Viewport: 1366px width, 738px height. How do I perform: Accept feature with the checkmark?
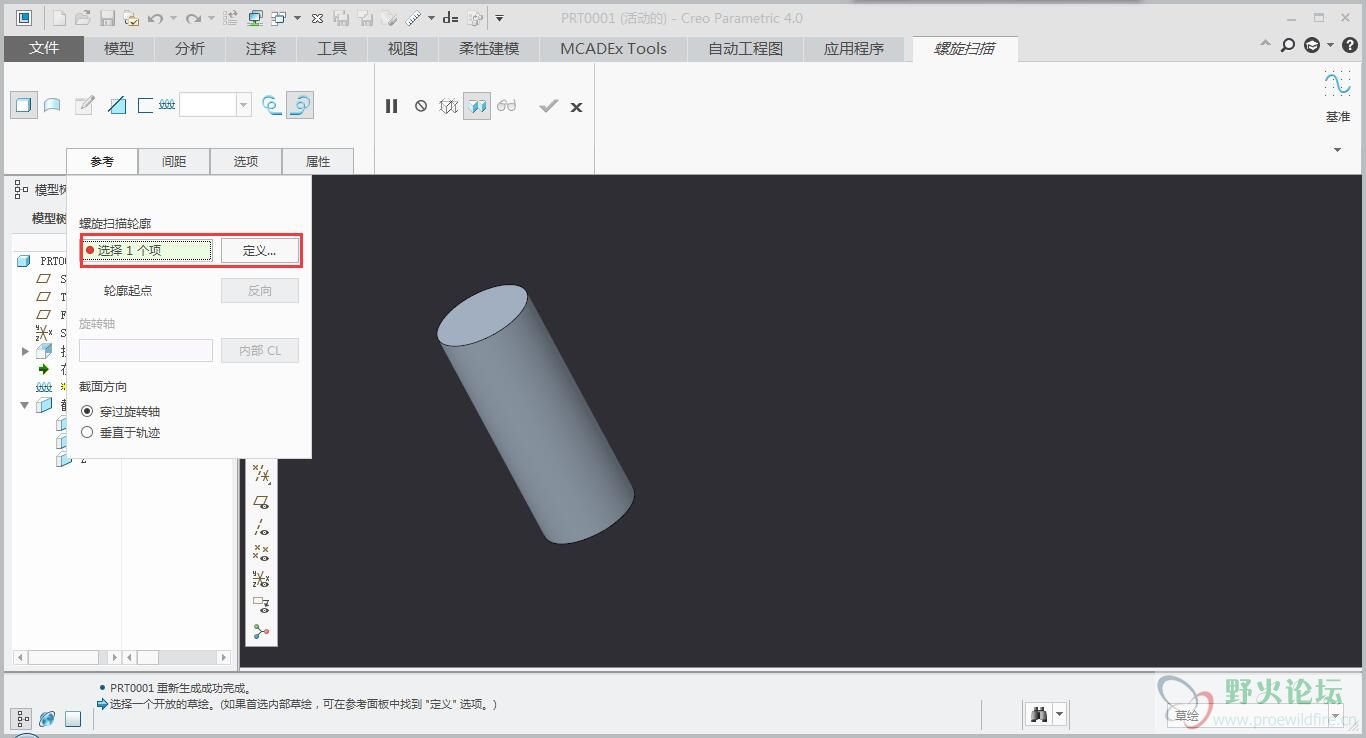click(x=548, y=106)
